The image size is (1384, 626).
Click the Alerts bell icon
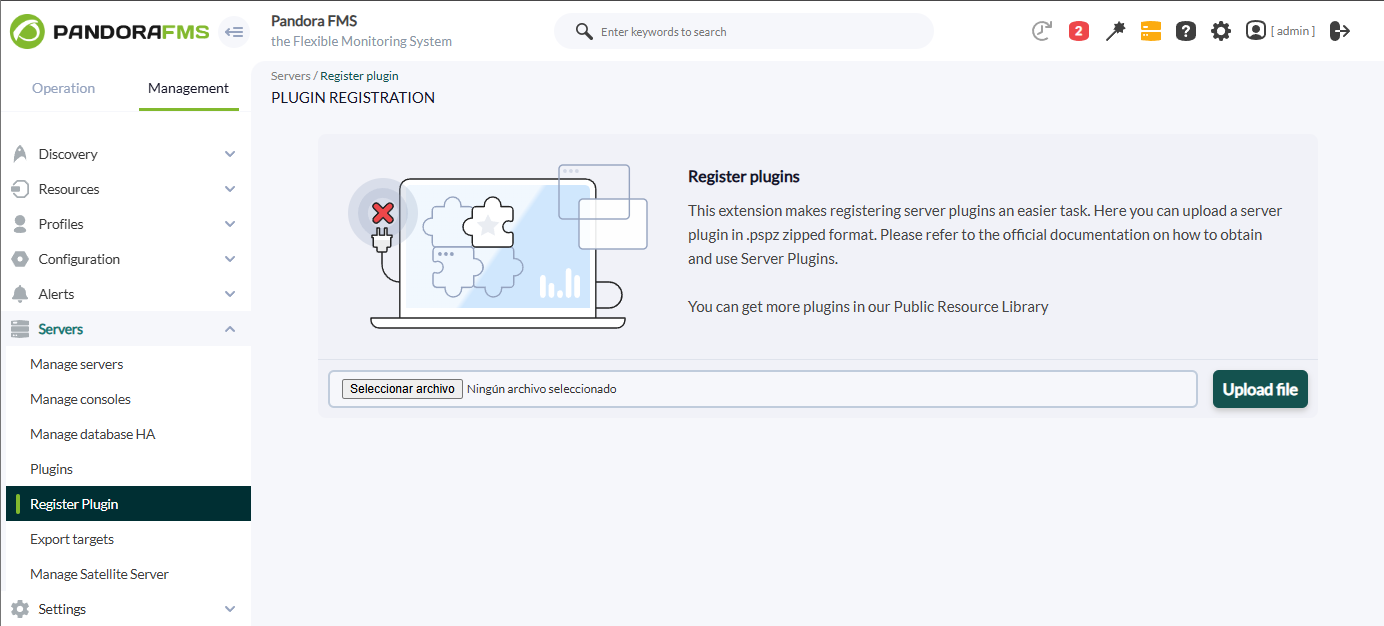pos(20,294)
